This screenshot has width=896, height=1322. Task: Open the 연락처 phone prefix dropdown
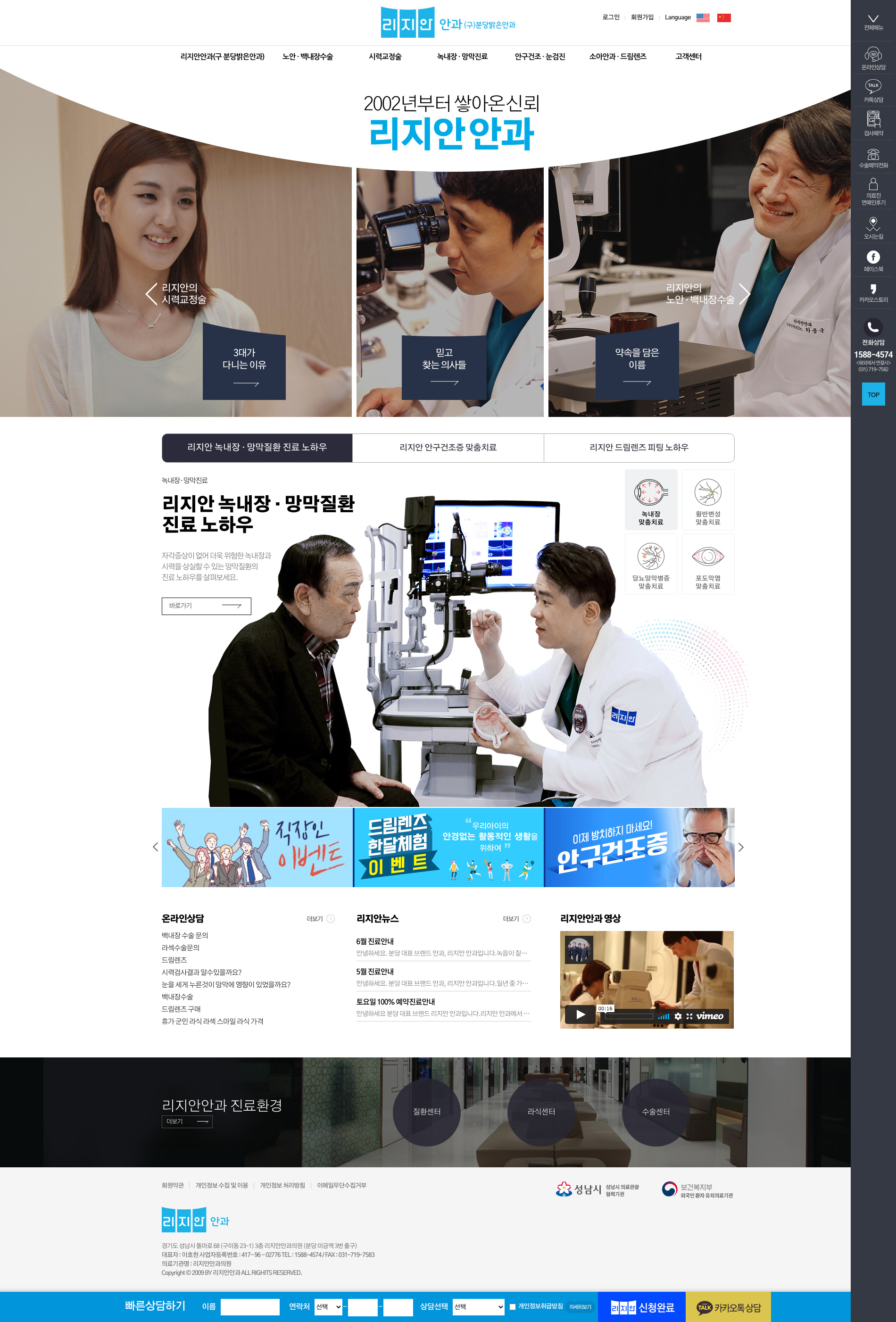pos(328,1306)
